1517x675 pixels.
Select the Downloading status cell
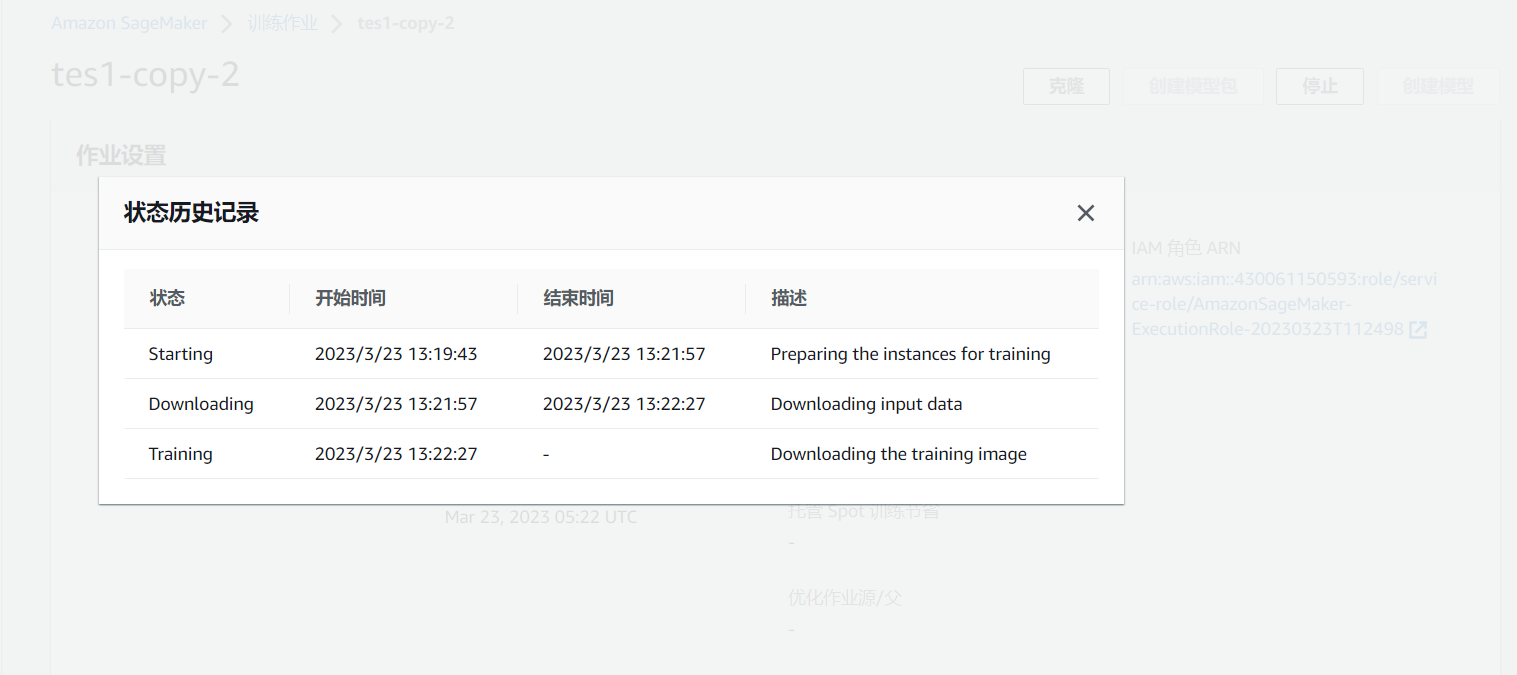pos(201,404)
